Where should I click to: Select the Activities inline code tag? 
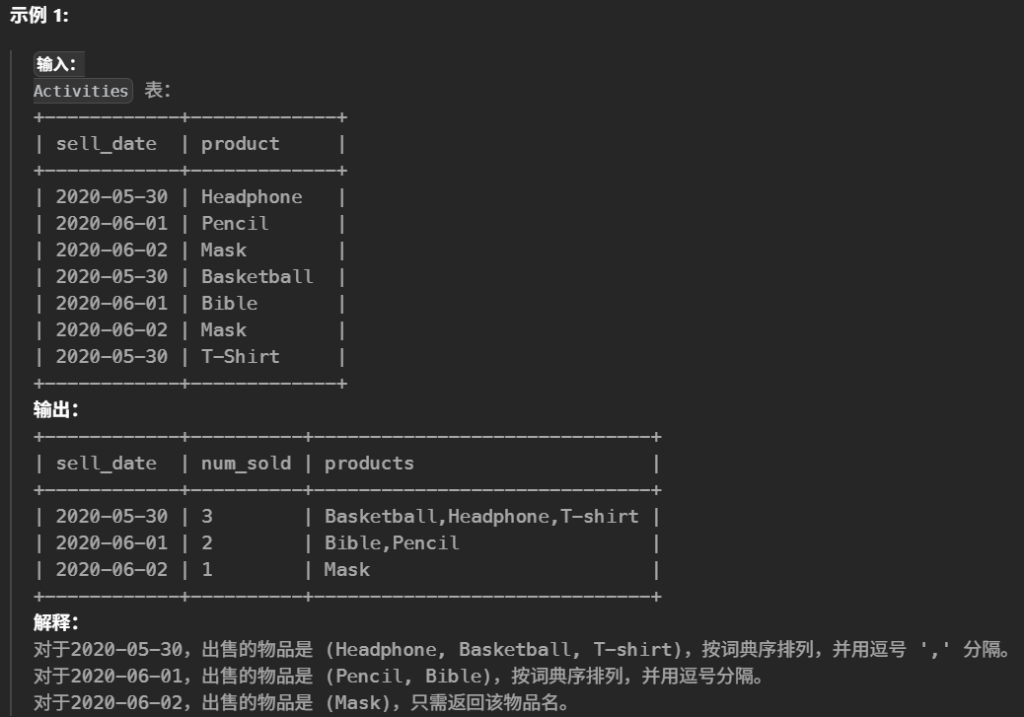coord(81,91)
